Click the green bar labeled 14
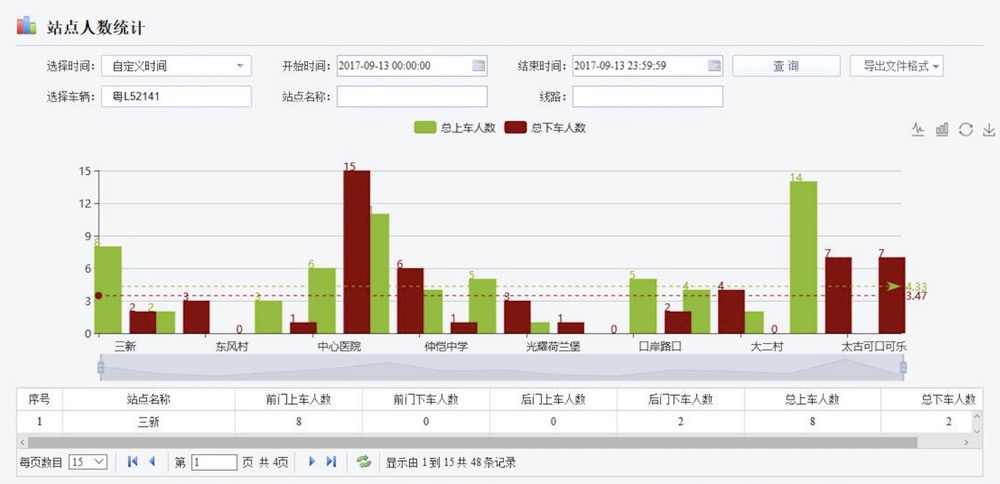Image resolution: width=1000 pixels, height=484 pixels. coord(804,258)
